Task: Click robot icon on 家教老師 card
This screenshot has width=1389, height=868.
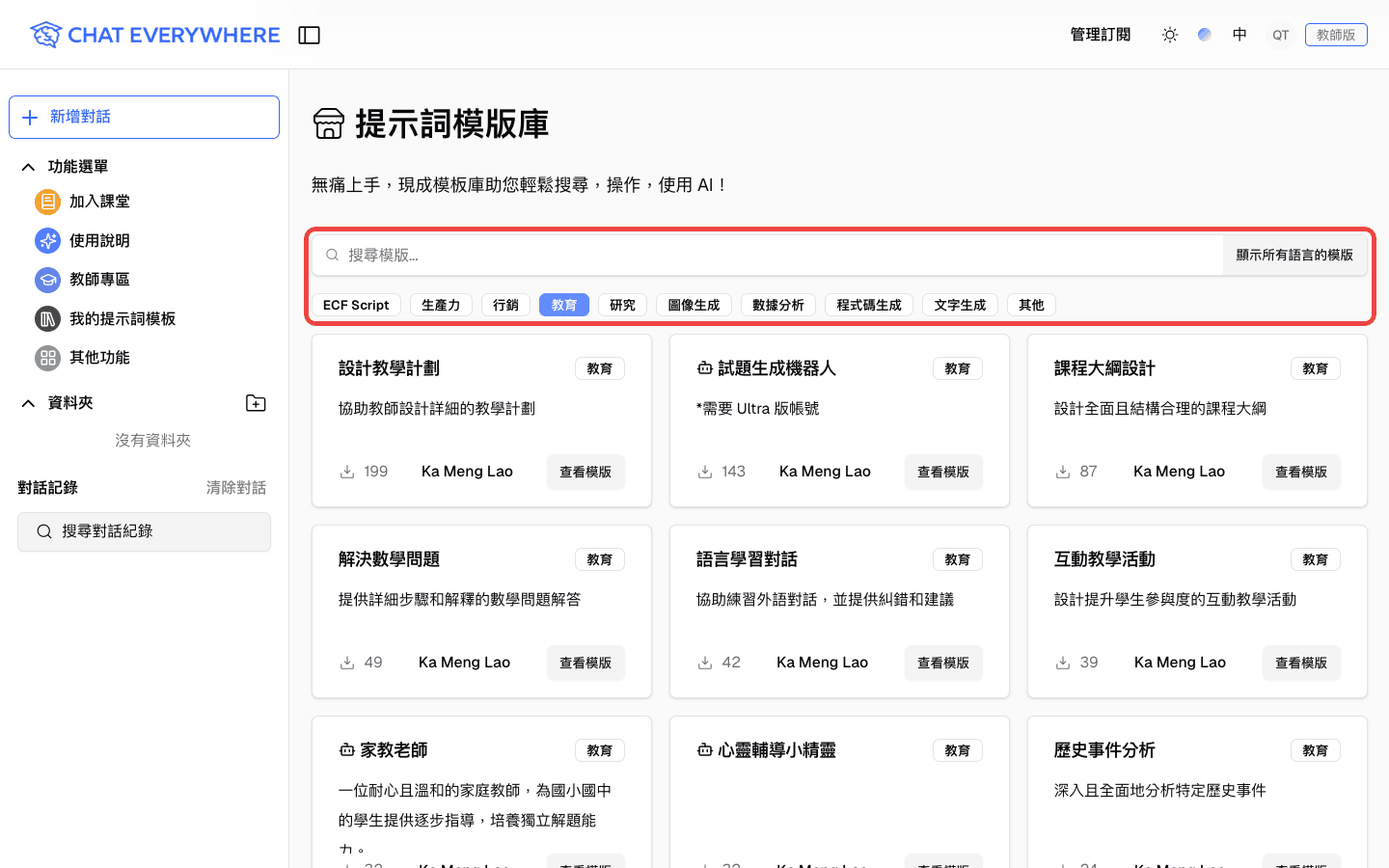Action: 347,750
